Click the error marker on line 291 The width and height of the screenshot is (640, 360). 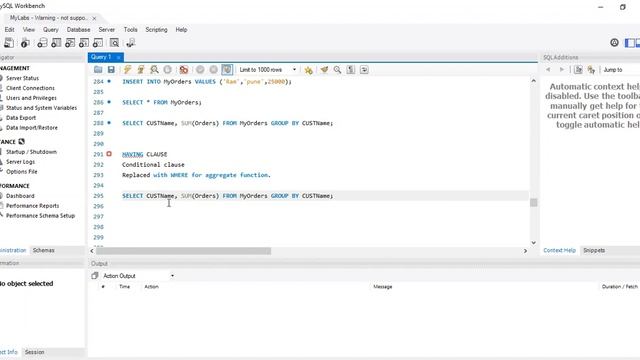coord(109,154)
